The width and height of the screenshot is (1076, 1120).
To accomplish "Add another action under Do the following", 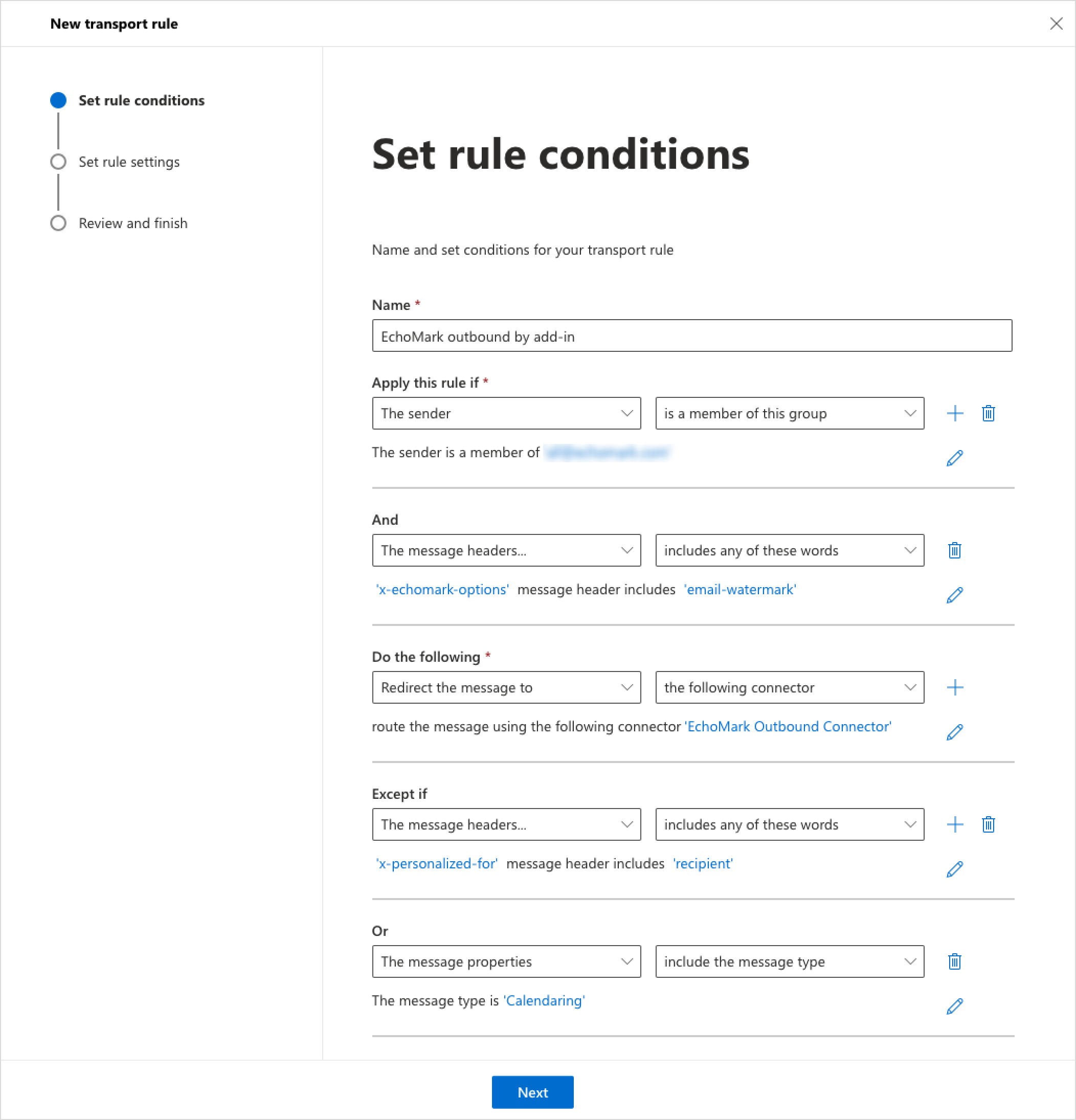I will 954,687.
